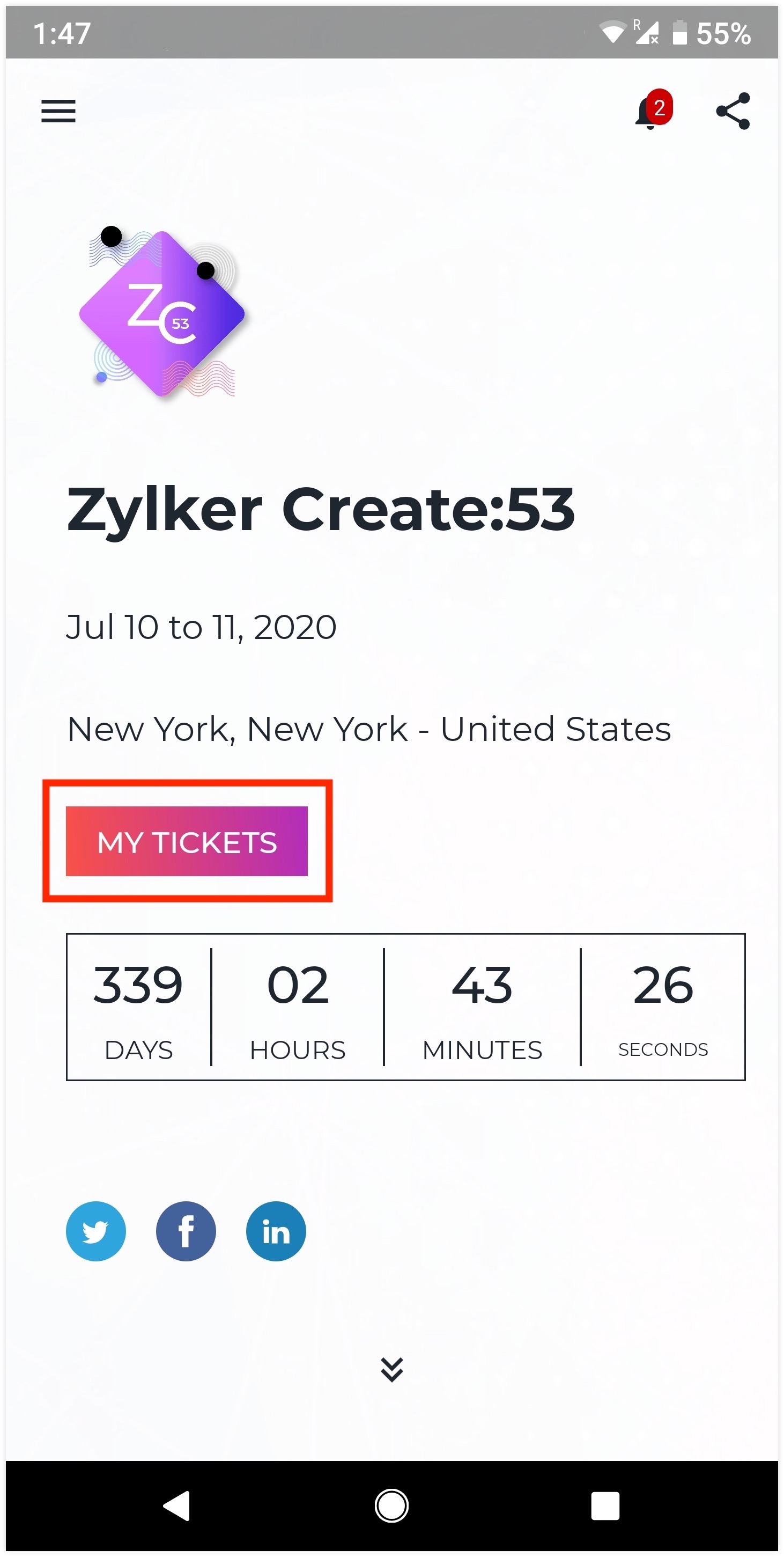Tap the share icon
Image resolution: width=784 pixels, height=1557 pixels.
[x=733, y=111]
